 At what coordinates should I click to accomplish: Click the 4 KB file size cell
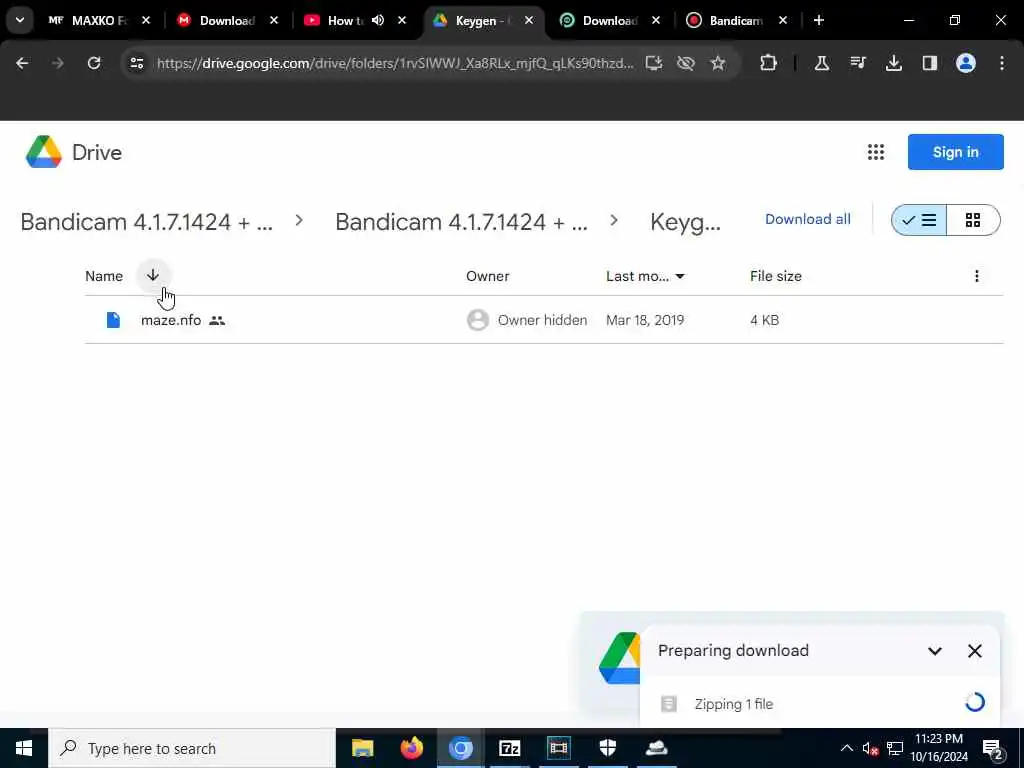click(765, 321)
